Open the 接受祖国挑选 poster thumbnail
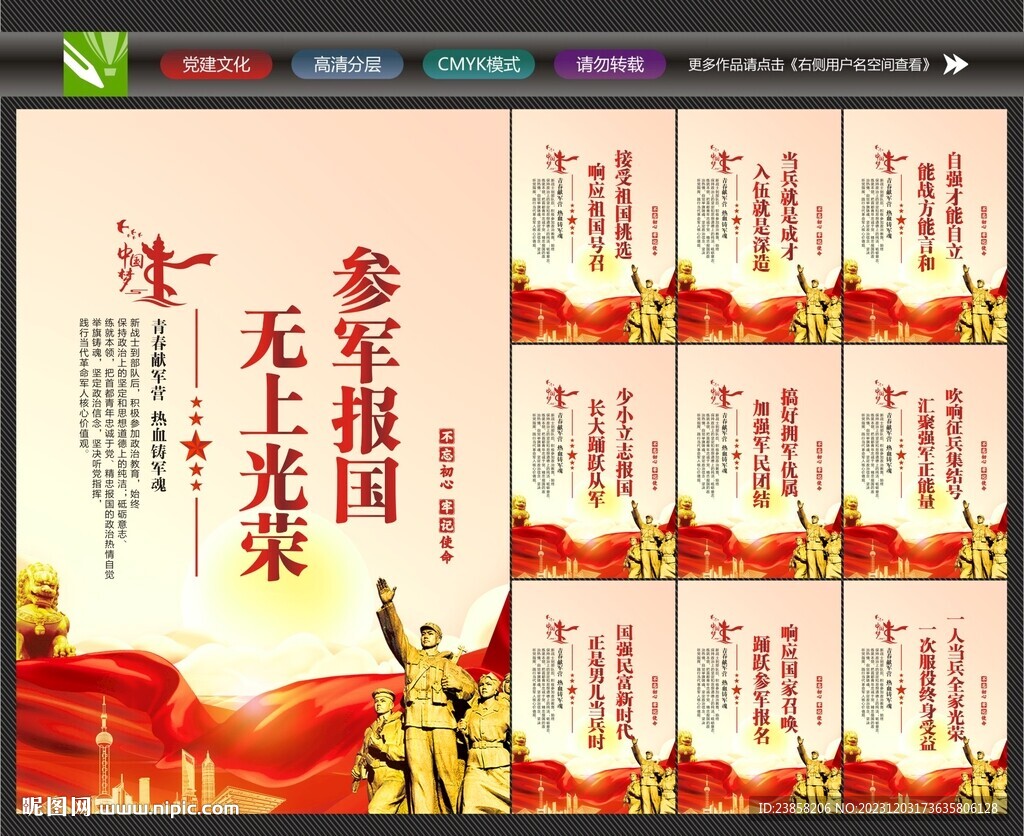This screenshot has width=1024, height=836. point(593,226)
